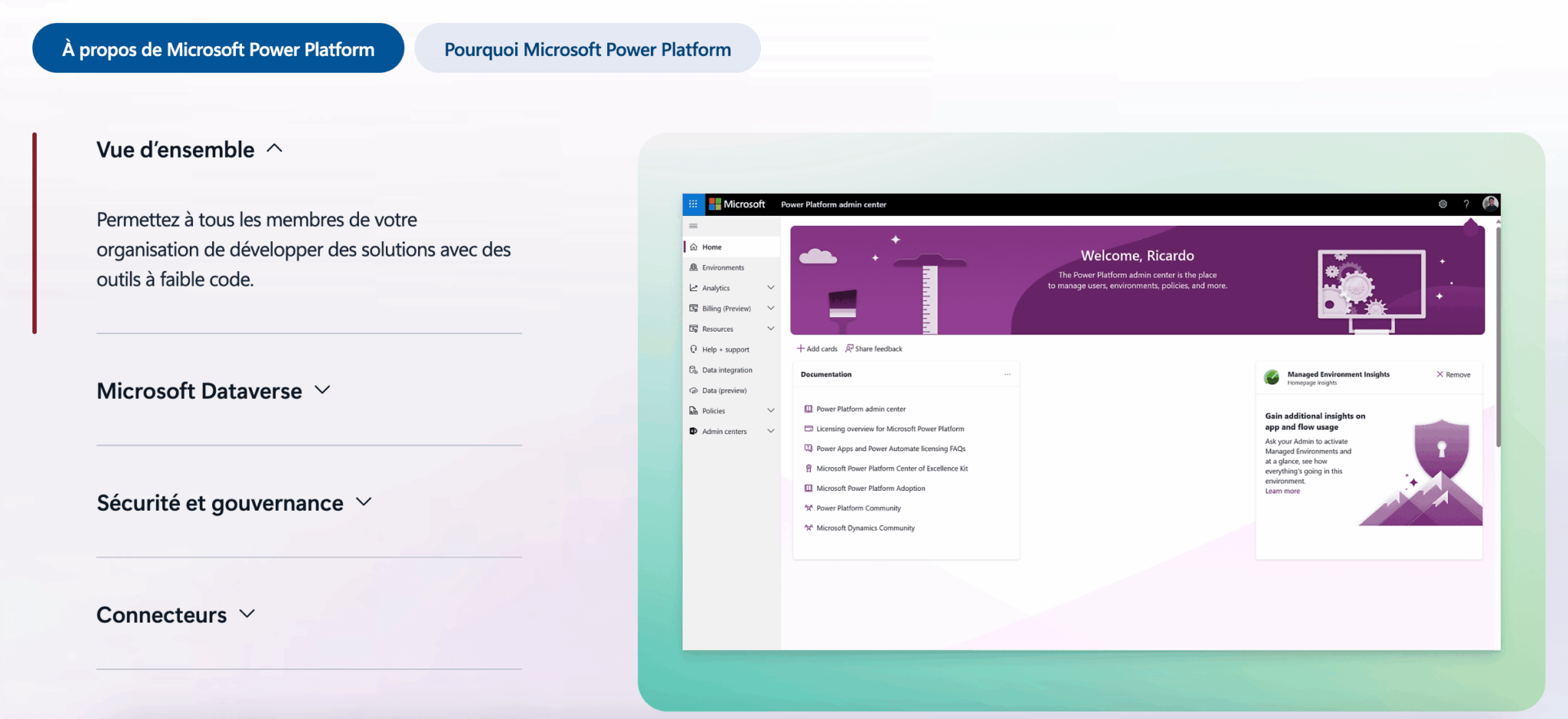Toggle the hamburger navigation menu icon

(x=694, y=226)
